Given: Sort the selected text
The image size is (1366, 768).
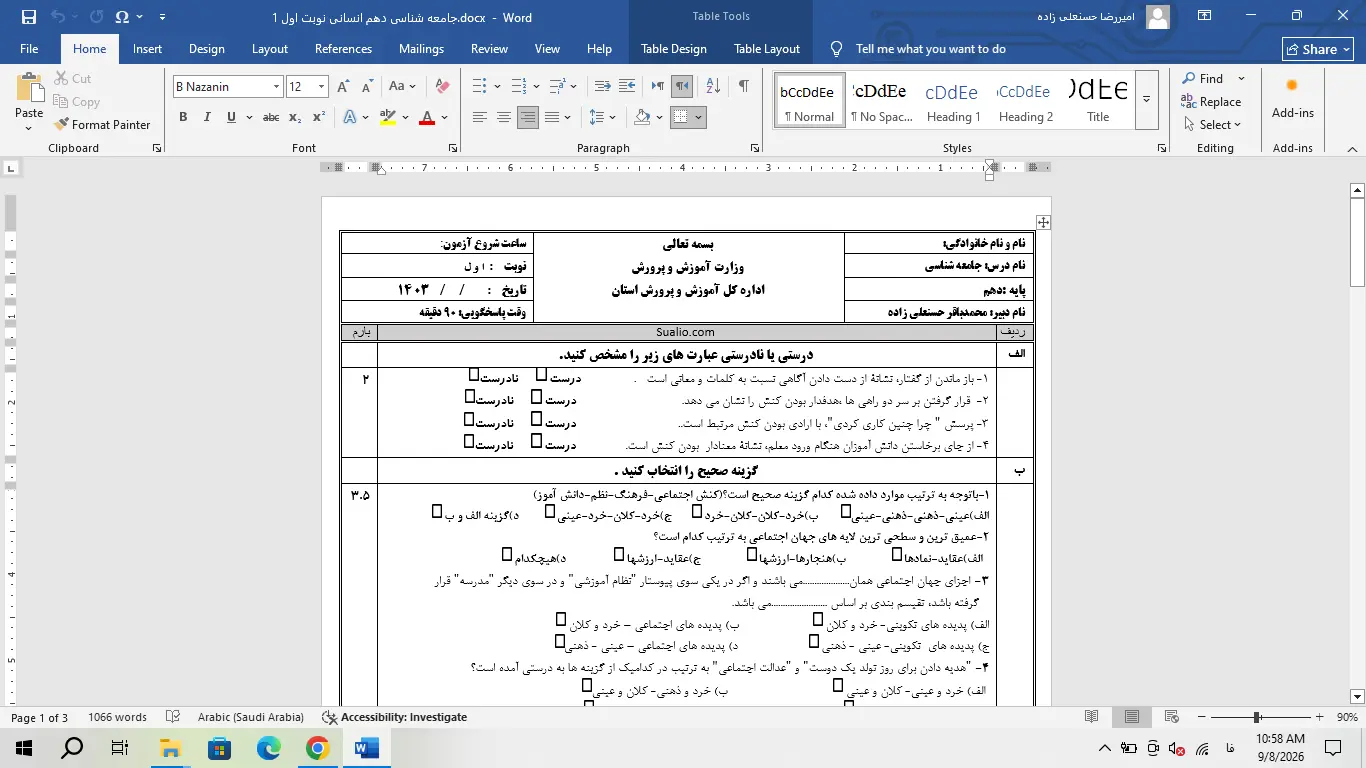Looking at the screenshot, I should tap(713, 87).
